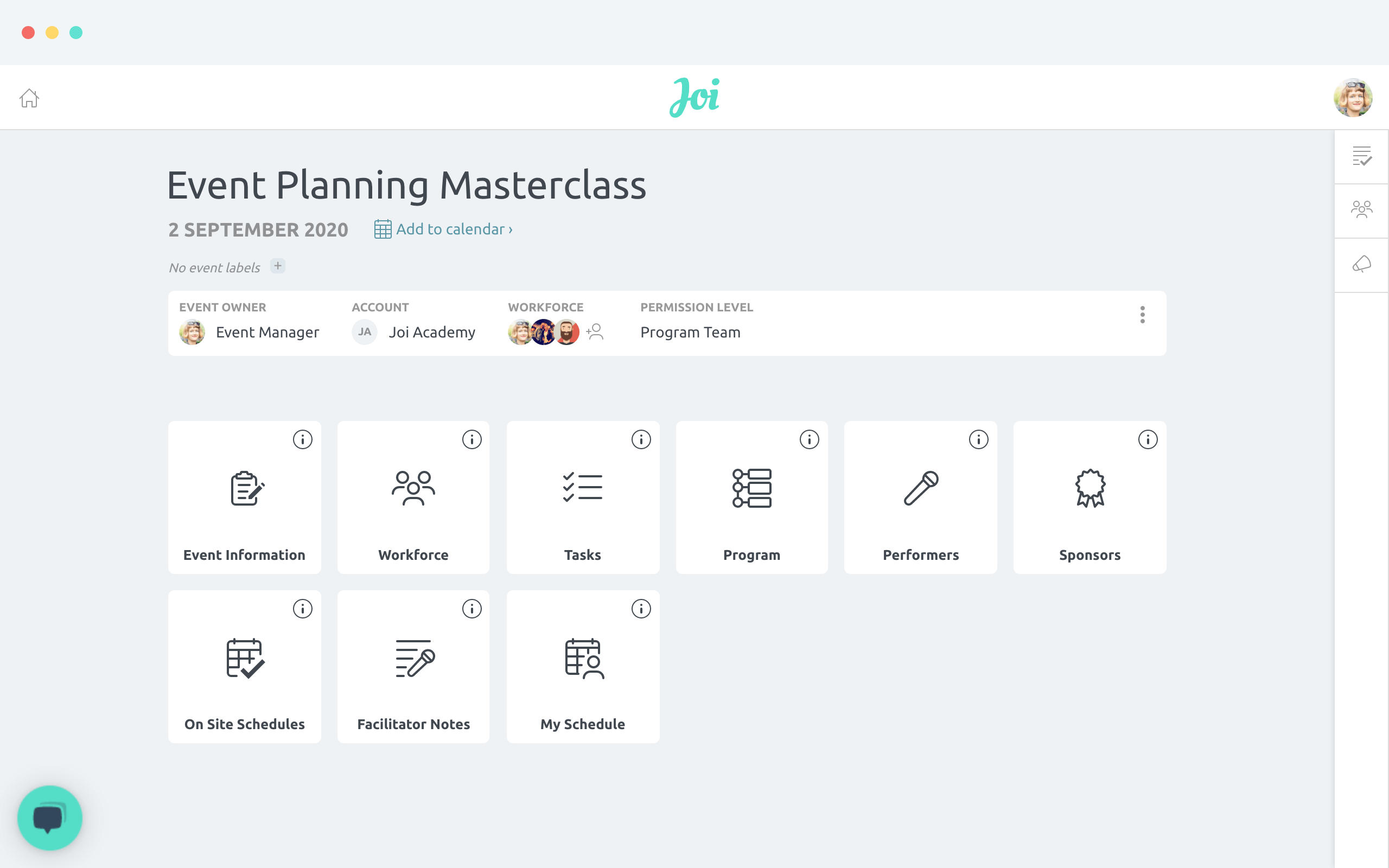This screenshot has height=868, width=1389.
Task: Click the home icon in header
Action: pyautogui.click(x=29, y=98)
